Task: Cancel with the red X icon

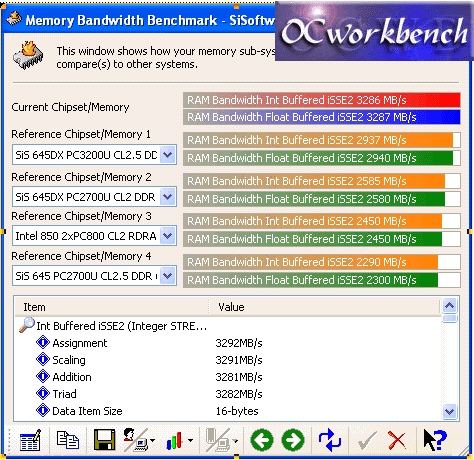Action: point(397,441)
